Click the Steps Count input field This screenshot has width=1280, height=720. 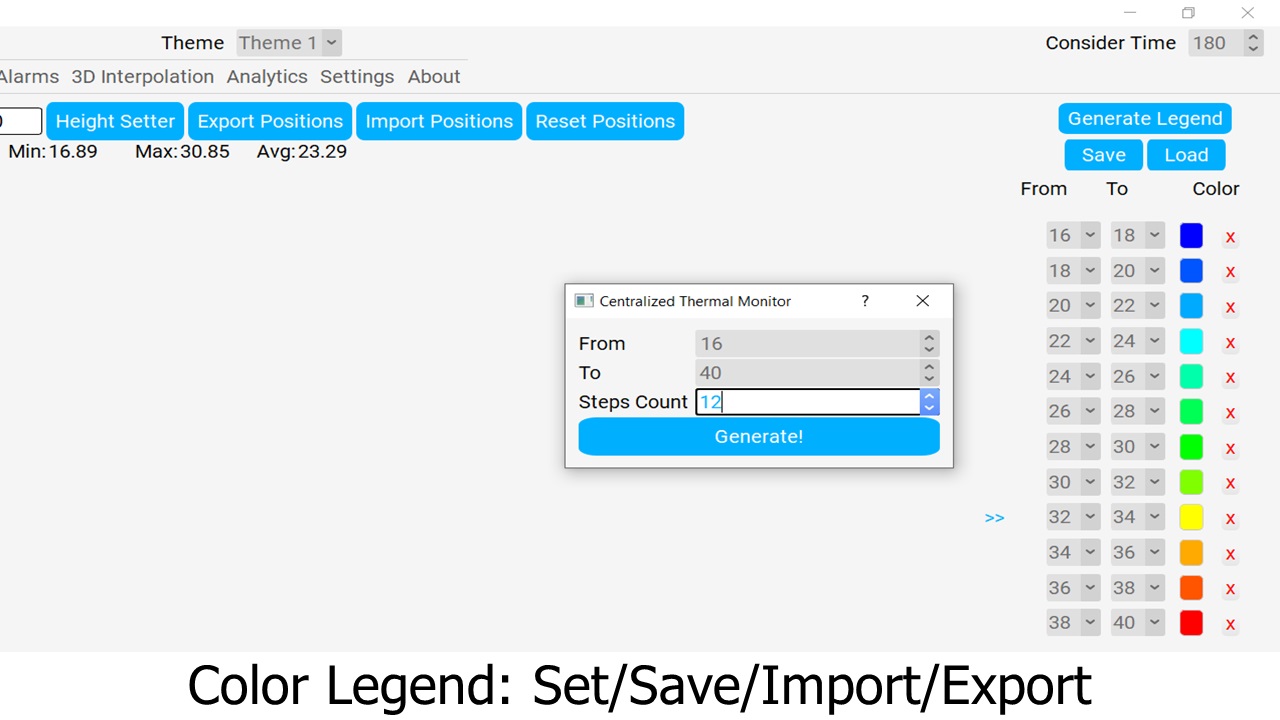[806, 402]
